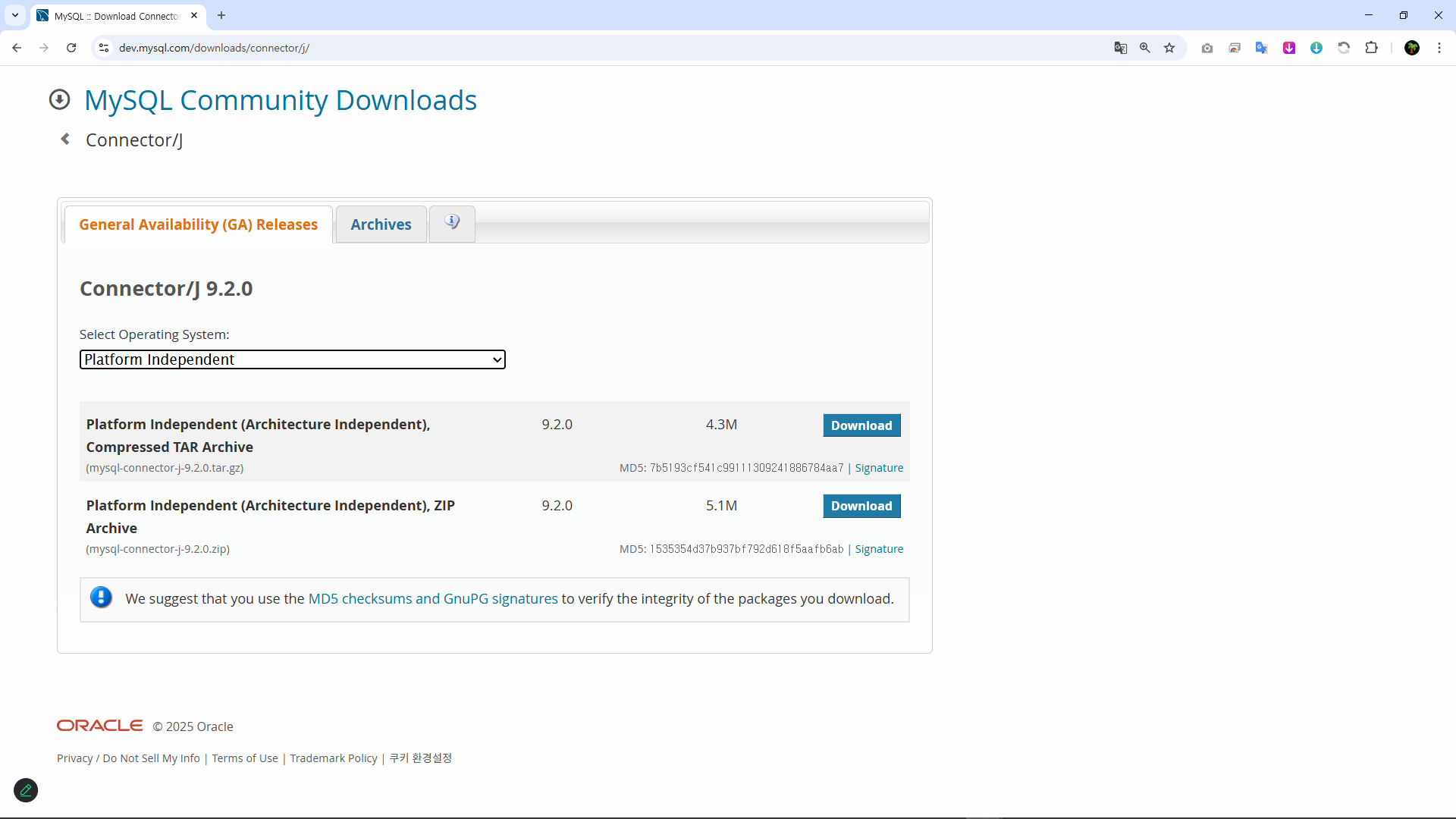Click the 4.3M file size
This screenshot has height=819, width=1456.
coord(721,425)
